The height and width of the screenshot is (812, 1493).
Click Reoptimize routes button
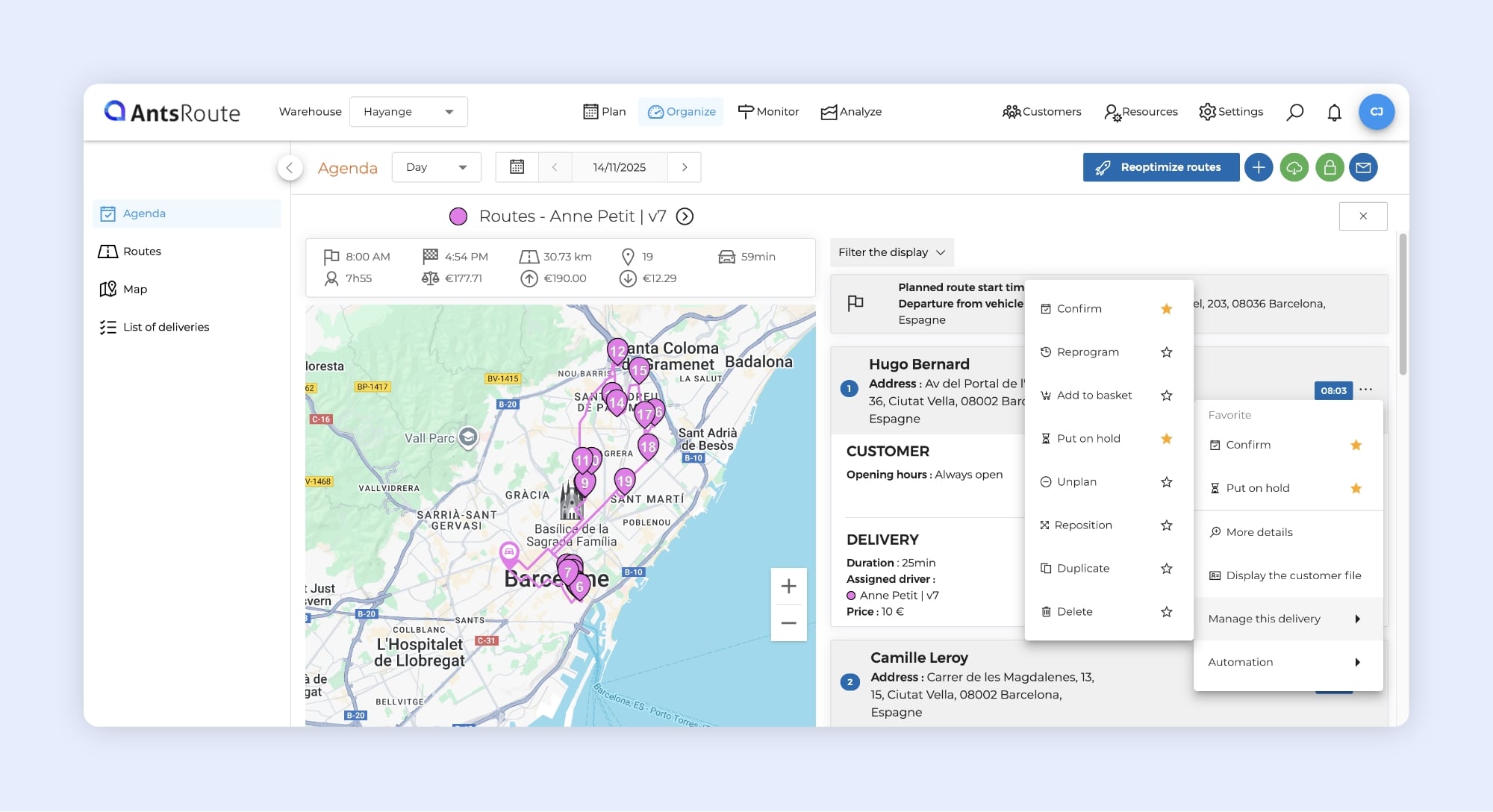(x=1161, y=167)
